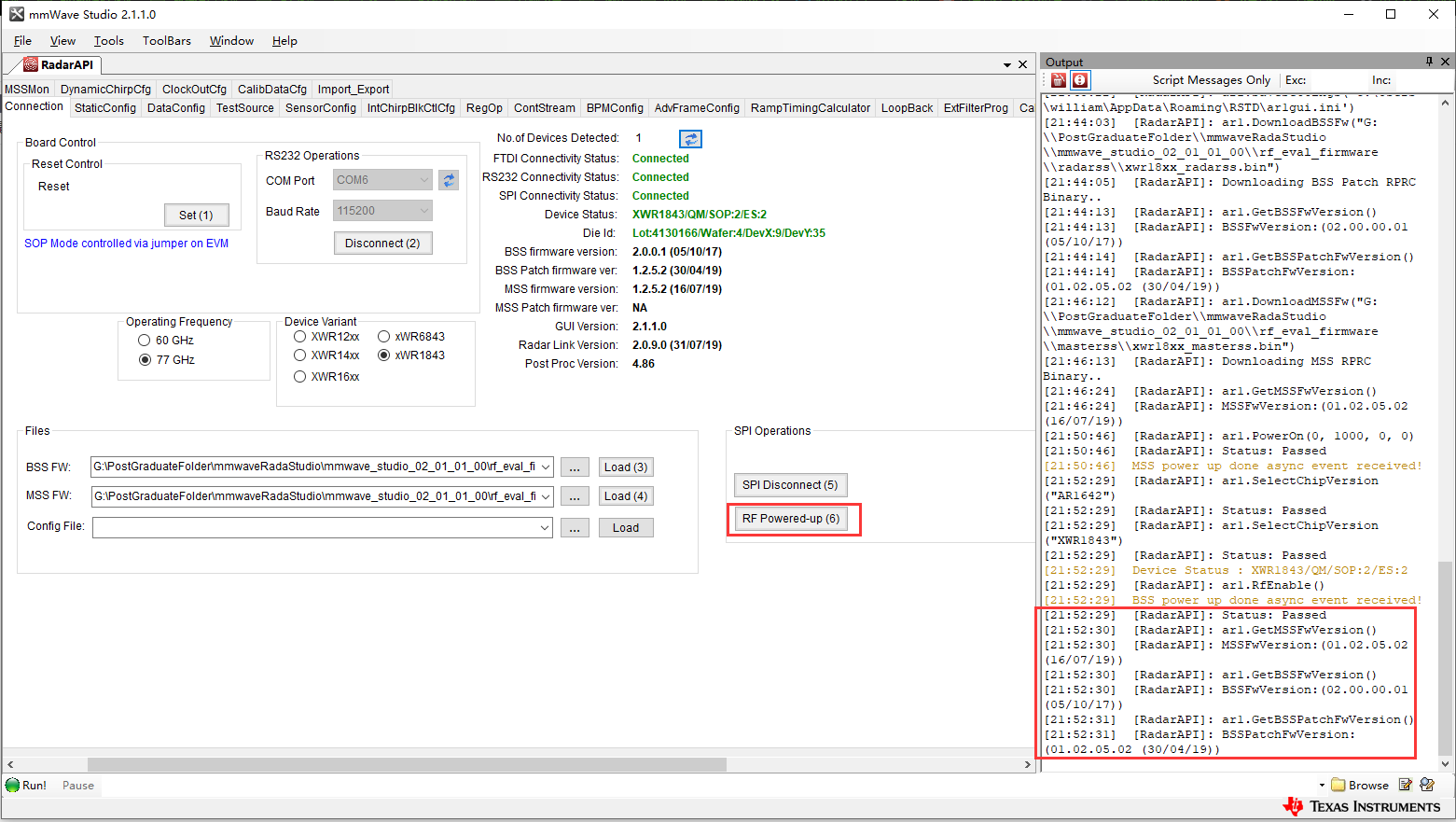This screenshot has width=1456, height=822.
Task: Open the Tools menu
Action: (x=109, y=41)
